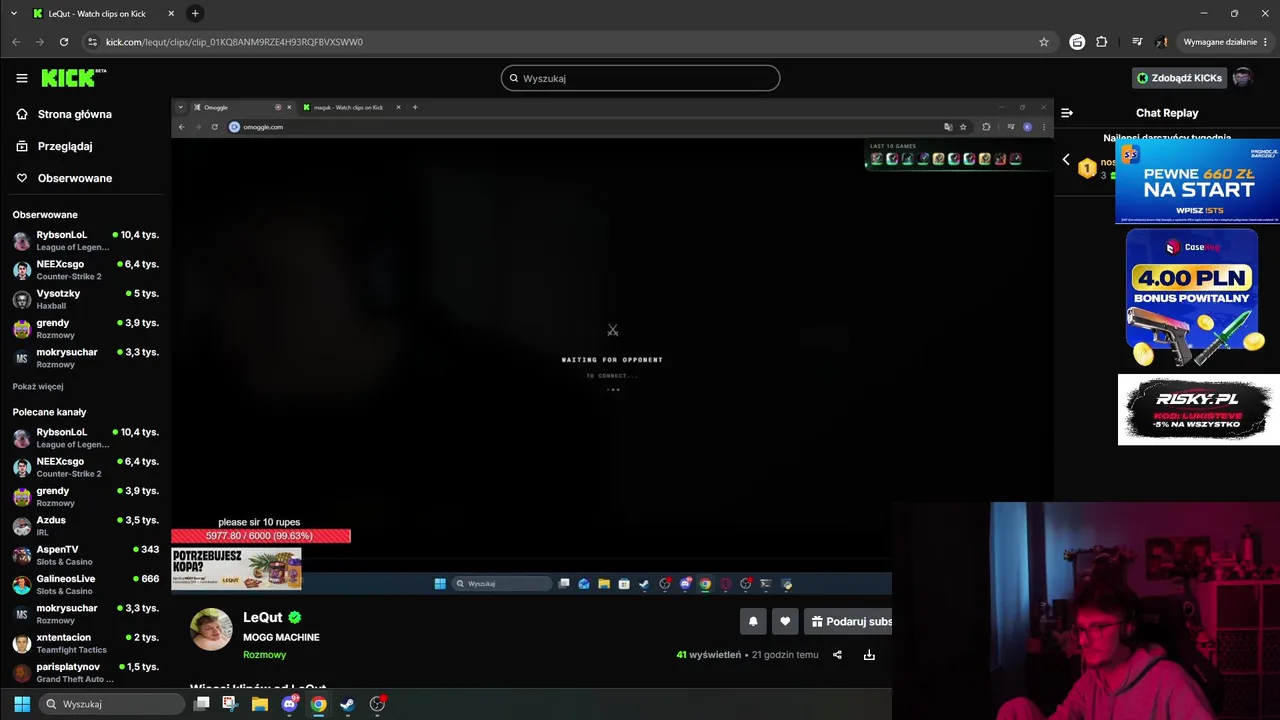This screenshot has width=1280, height=720.
Task: Open Steam from the taskbar
Action: (x=347, y=704)
